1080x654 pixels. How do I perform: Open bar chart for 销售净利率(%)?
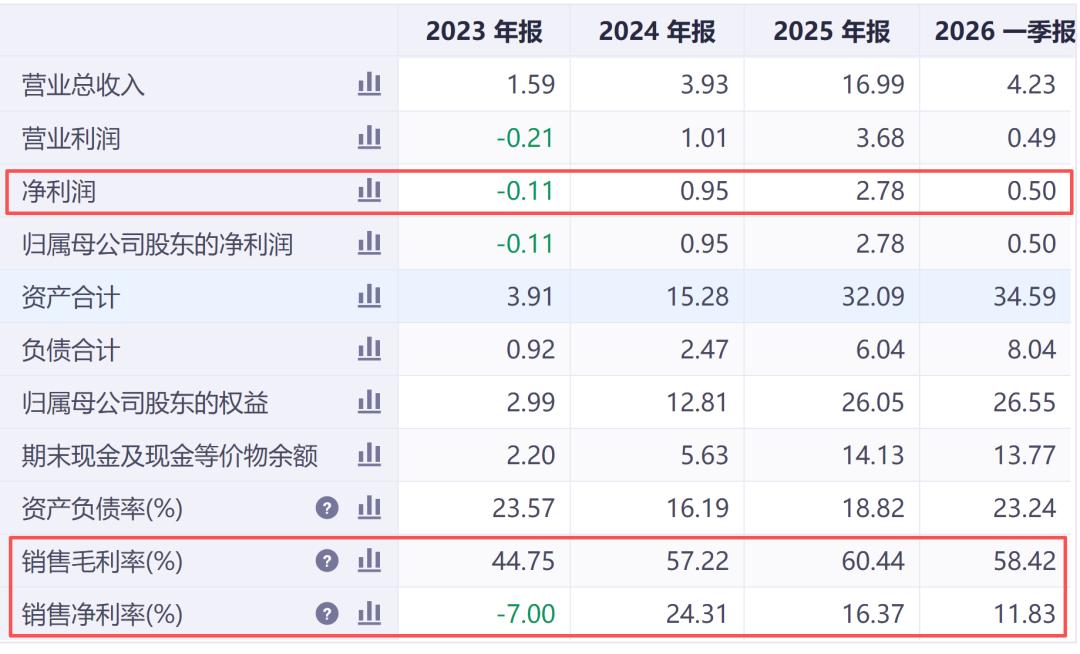coord(369,613)
